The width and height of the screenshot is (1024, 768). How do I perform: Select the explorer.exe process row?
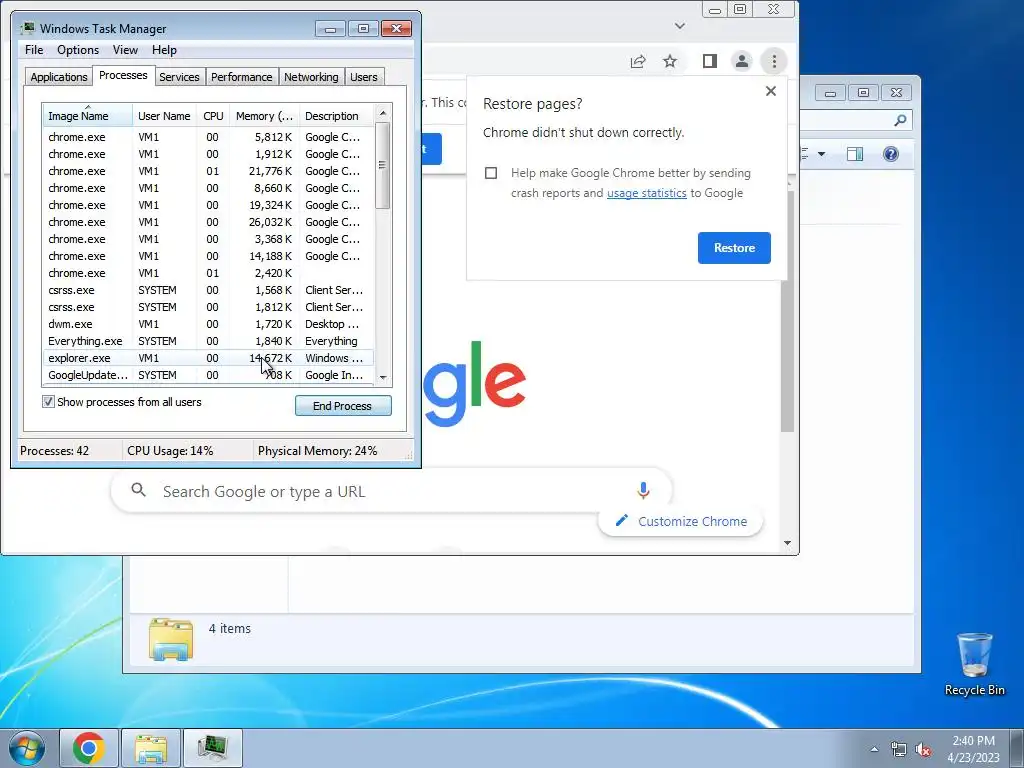[208, 358]
